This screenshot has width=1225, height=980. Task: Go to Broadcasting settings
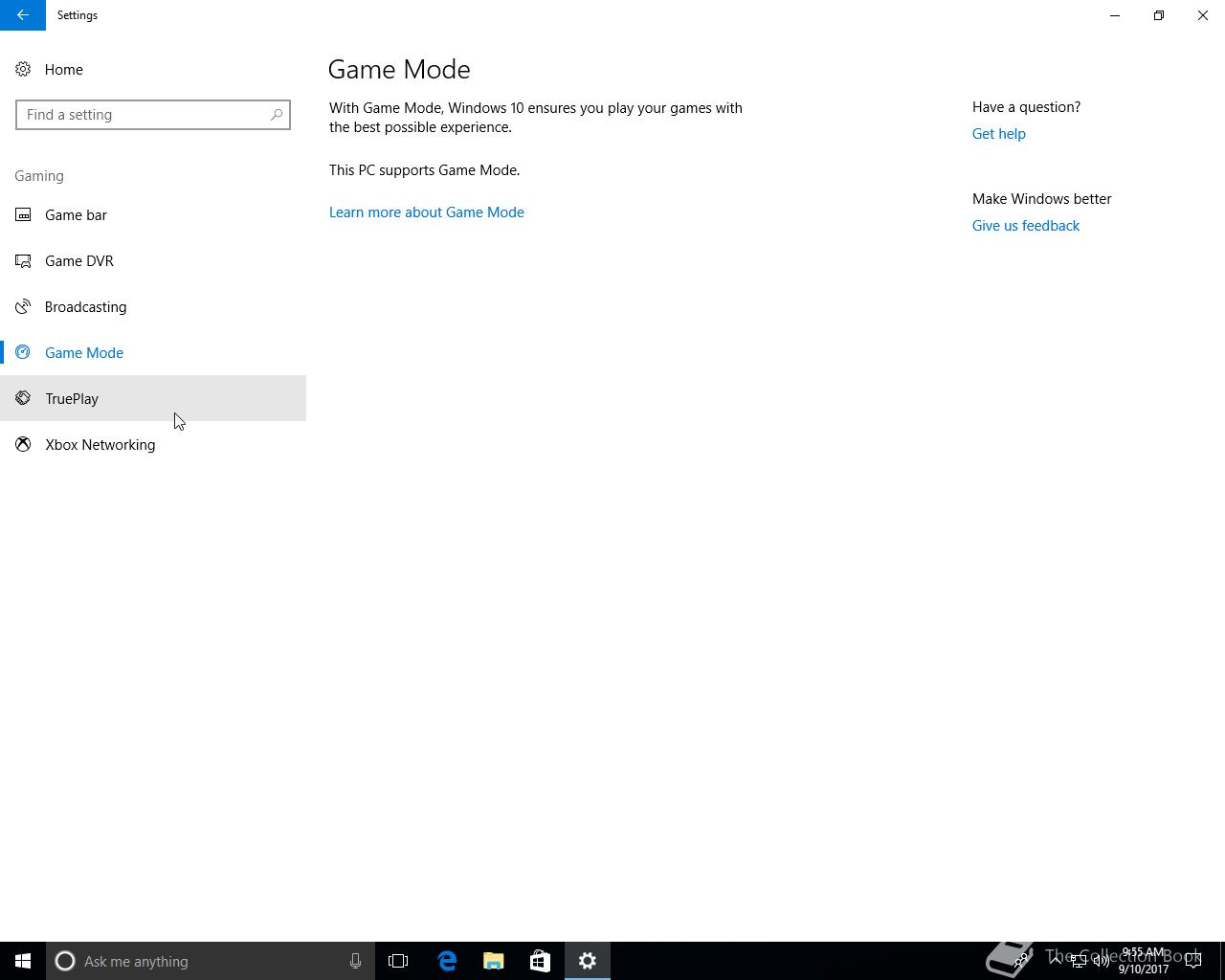click(153, 306)
